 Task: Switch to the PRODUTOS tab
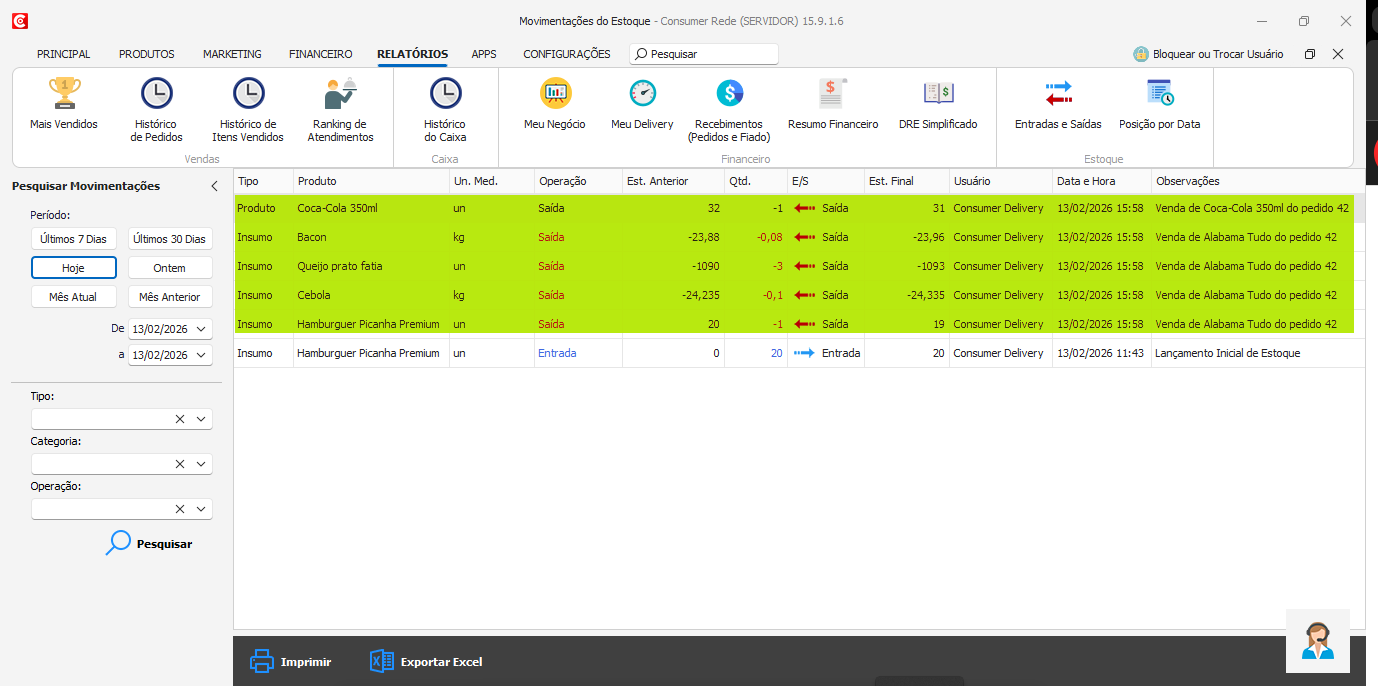146,54
